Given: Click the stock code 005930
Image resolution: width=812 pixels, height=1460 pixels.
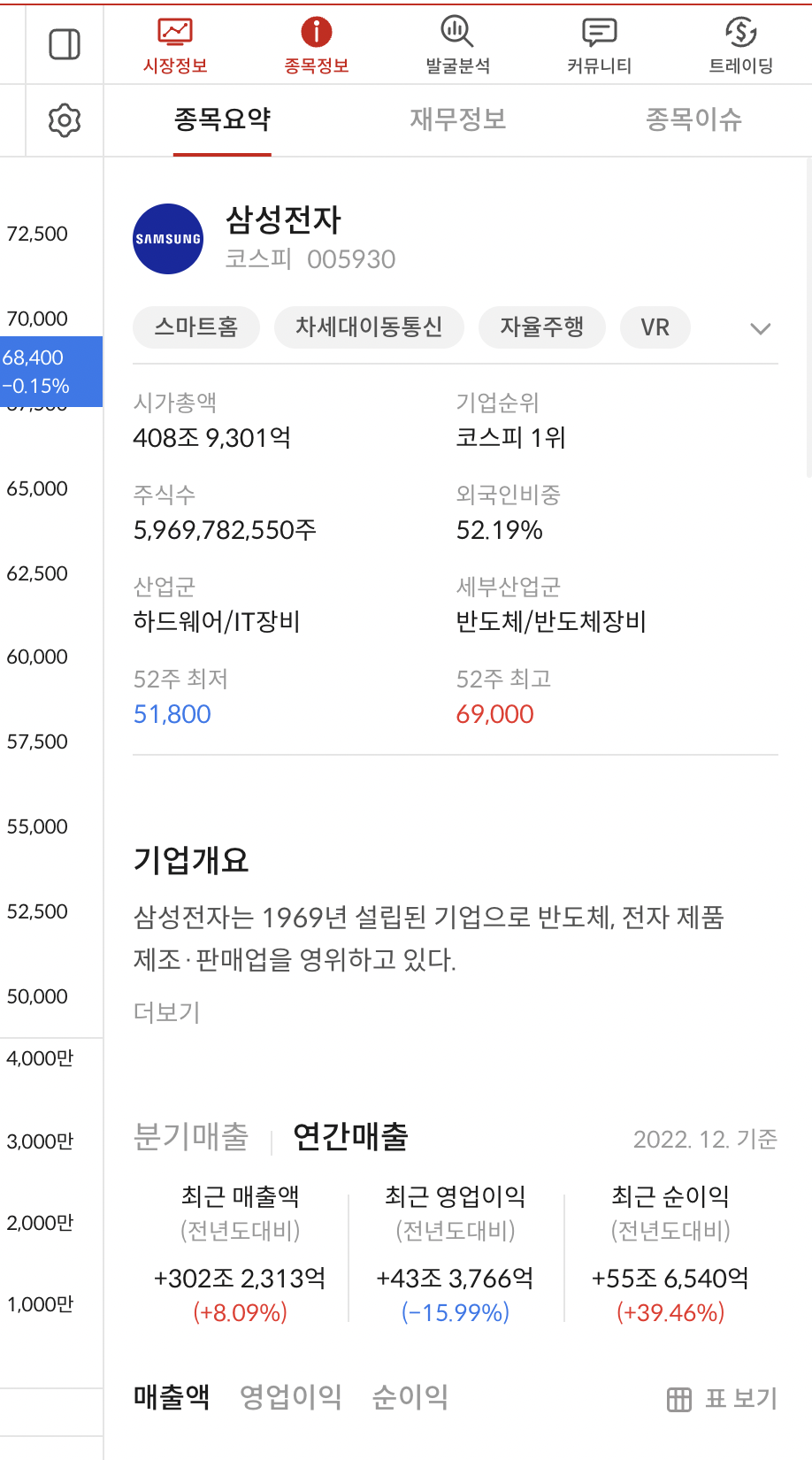Looking at the screenshot, I should pos(351,259).
